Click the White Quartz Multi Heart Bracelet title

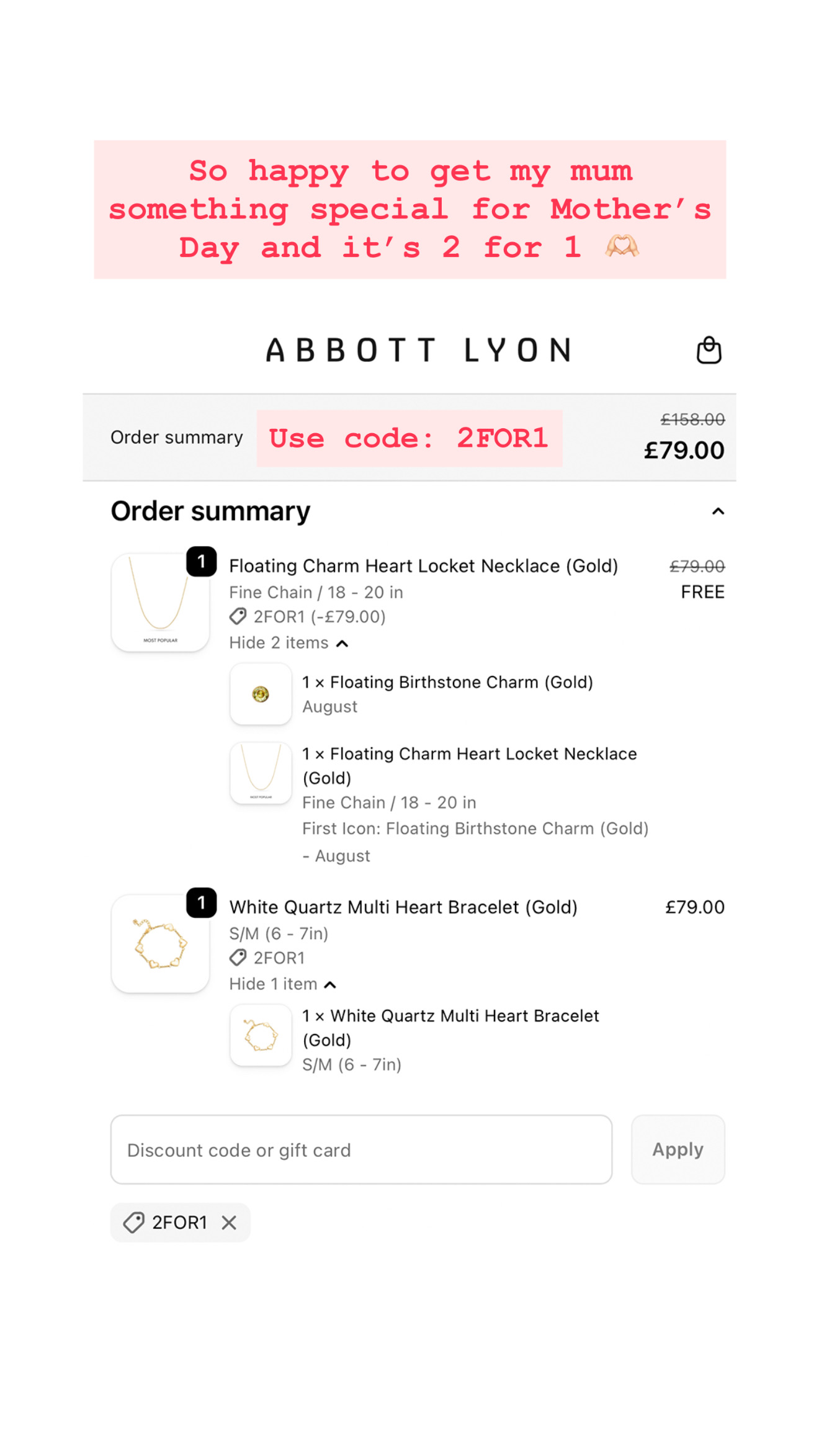click(x=403, y=907)
